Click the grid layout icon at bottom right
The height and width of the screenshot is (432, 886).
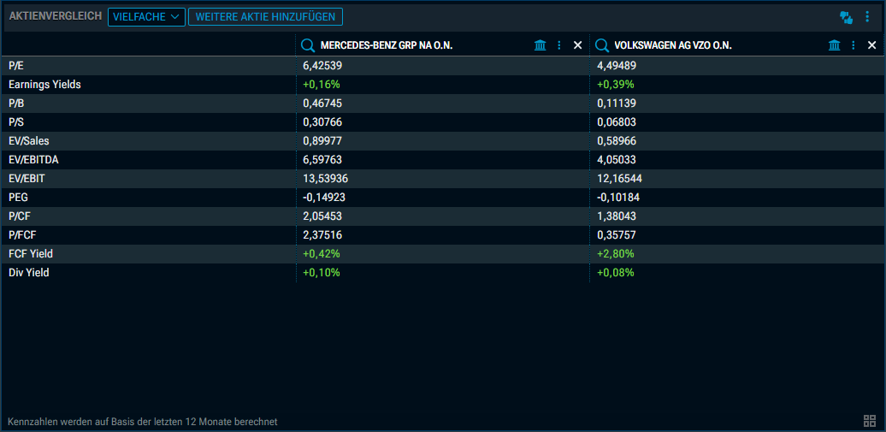coord(870,421)
